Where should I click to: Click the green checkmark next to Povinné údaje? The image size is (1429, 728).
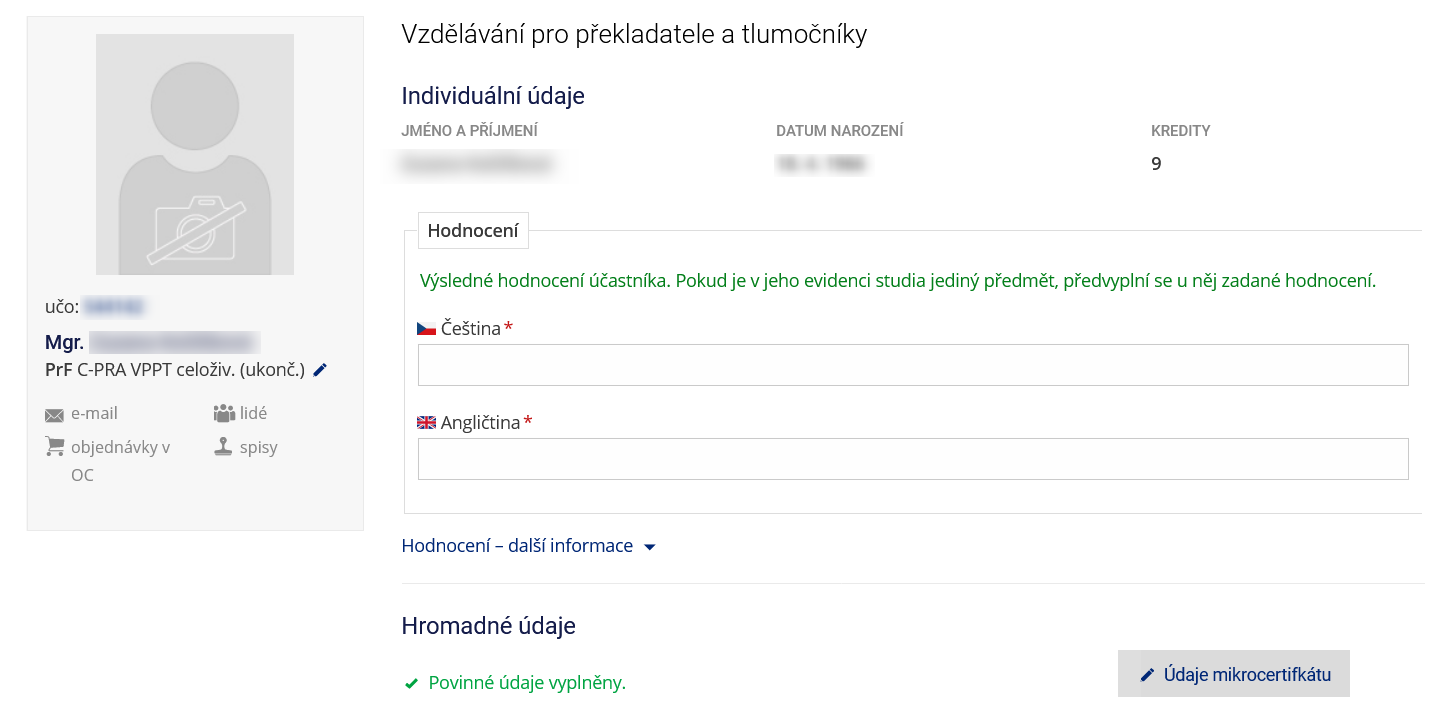[x=411, y=684]
